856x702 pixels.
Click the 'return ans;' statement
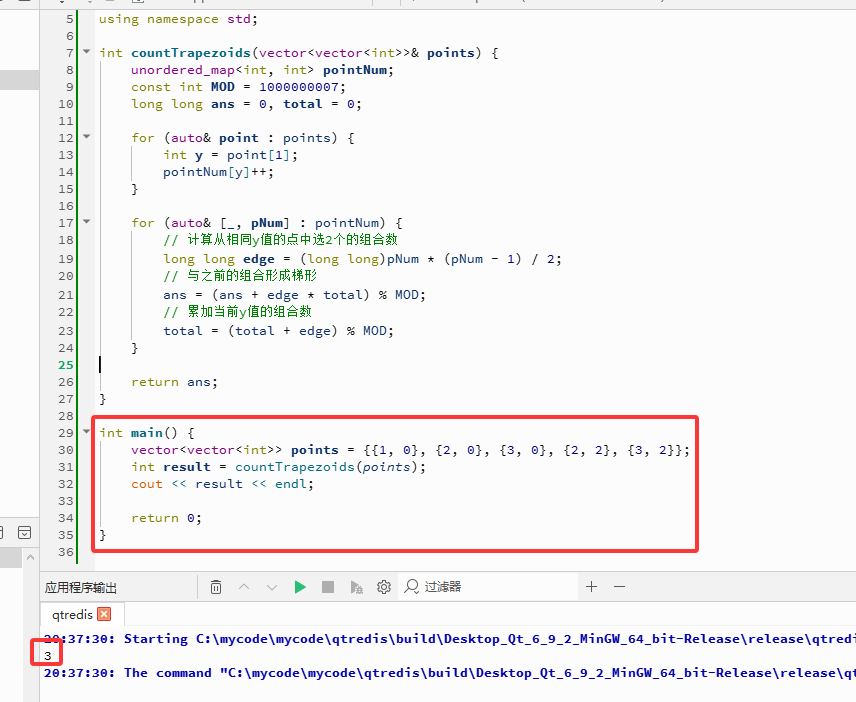coord(174,382)
